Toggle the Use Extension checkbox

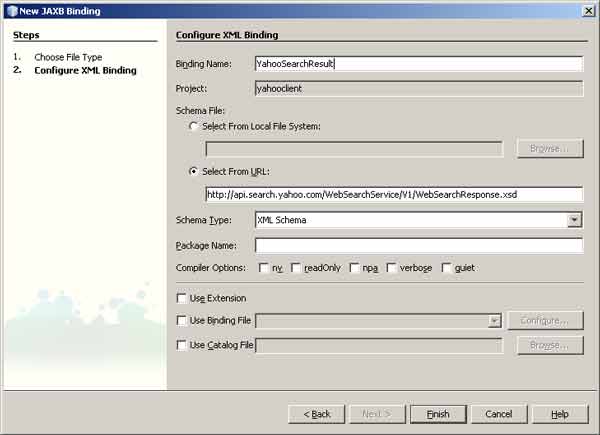click(x=181, y=298)
